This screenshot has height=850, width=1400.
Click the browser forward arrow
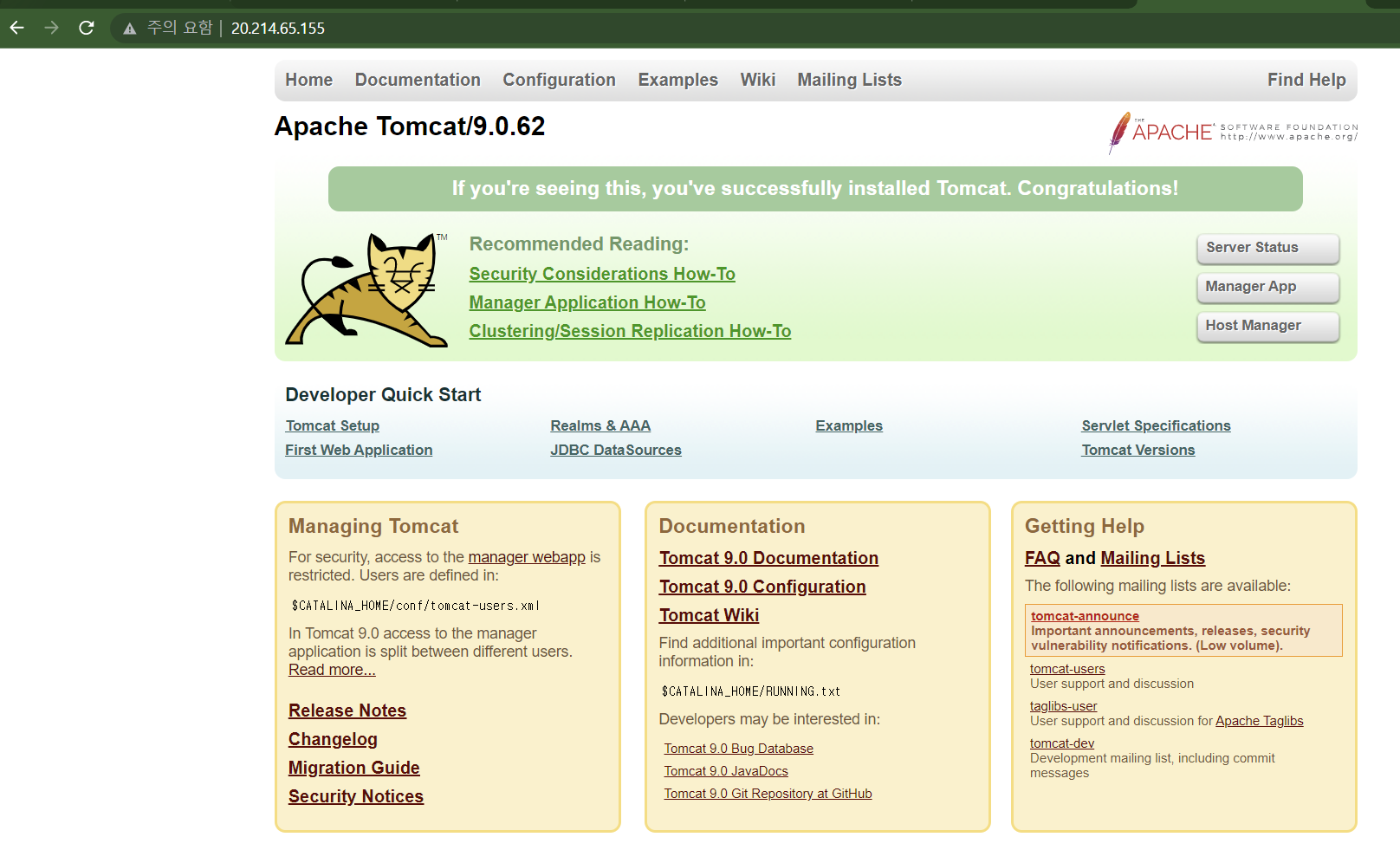pyautogui.click(x=52, y=28)
